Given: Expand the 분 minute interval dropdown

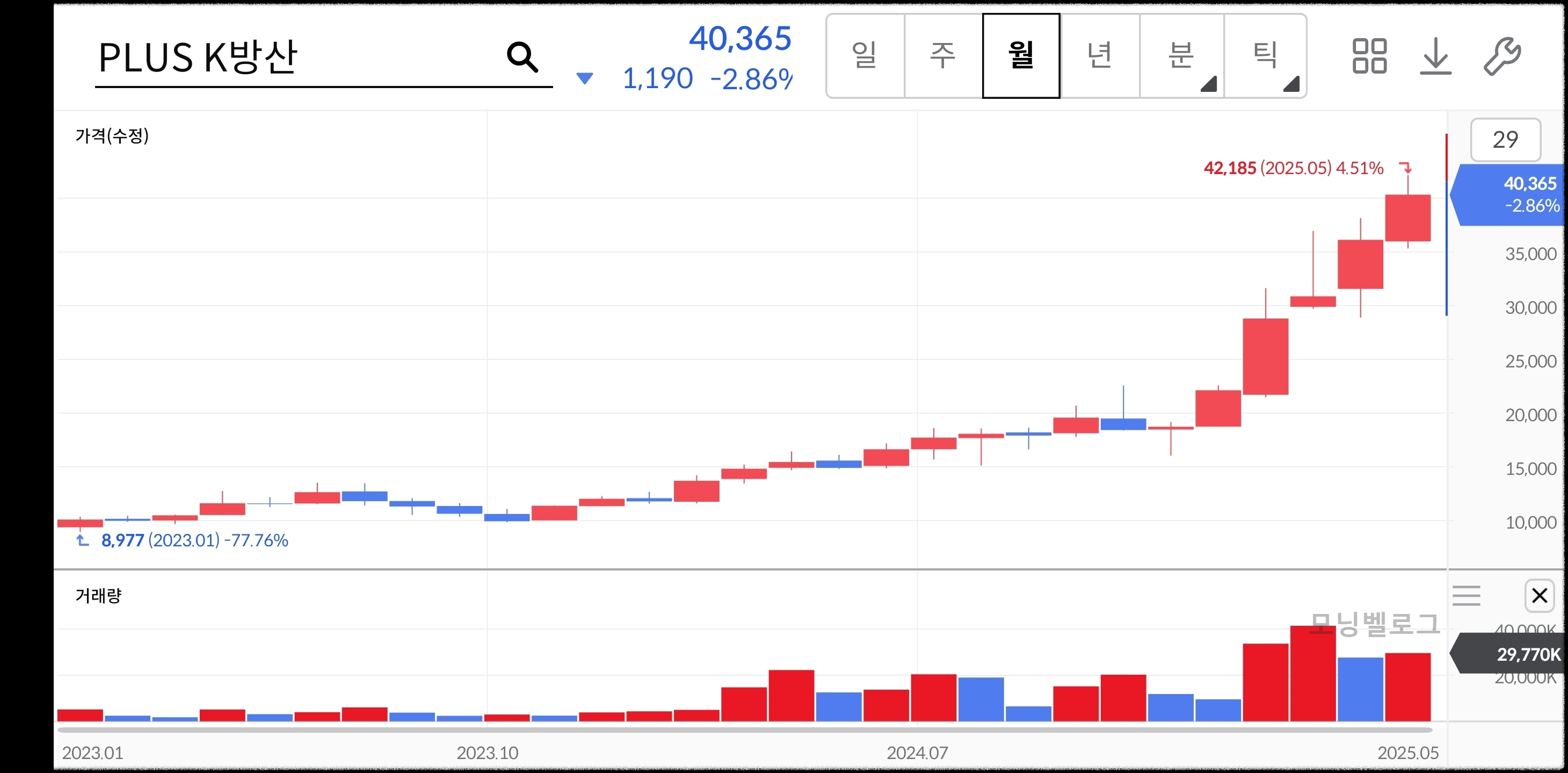Looking at the screenshot, I should (1181, 55).
